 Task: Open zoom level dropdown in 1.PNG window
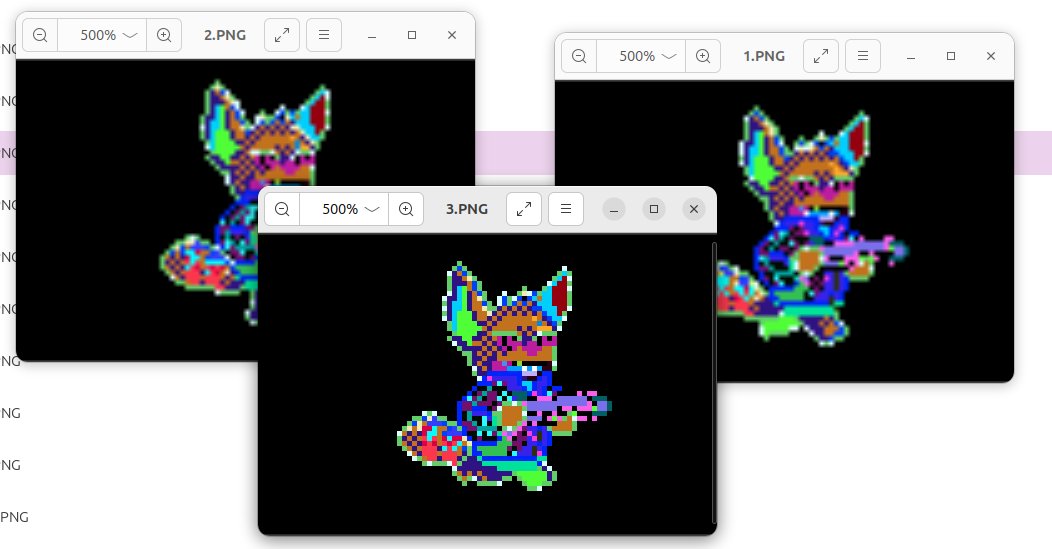[x=641, y=56]
